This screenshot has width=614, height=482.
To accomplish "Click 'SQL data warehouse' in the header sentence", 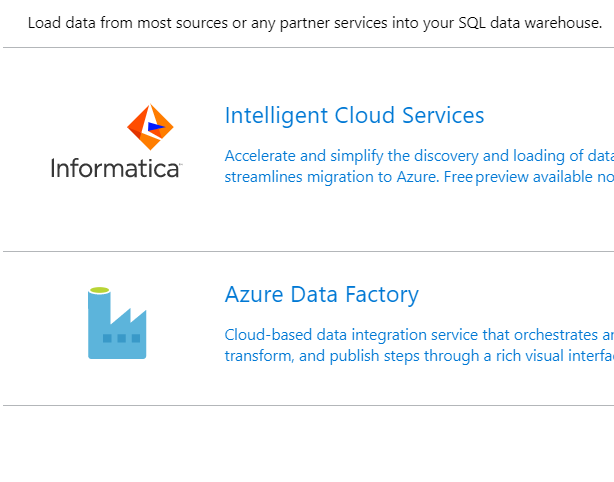I will [x=530, y=23].
